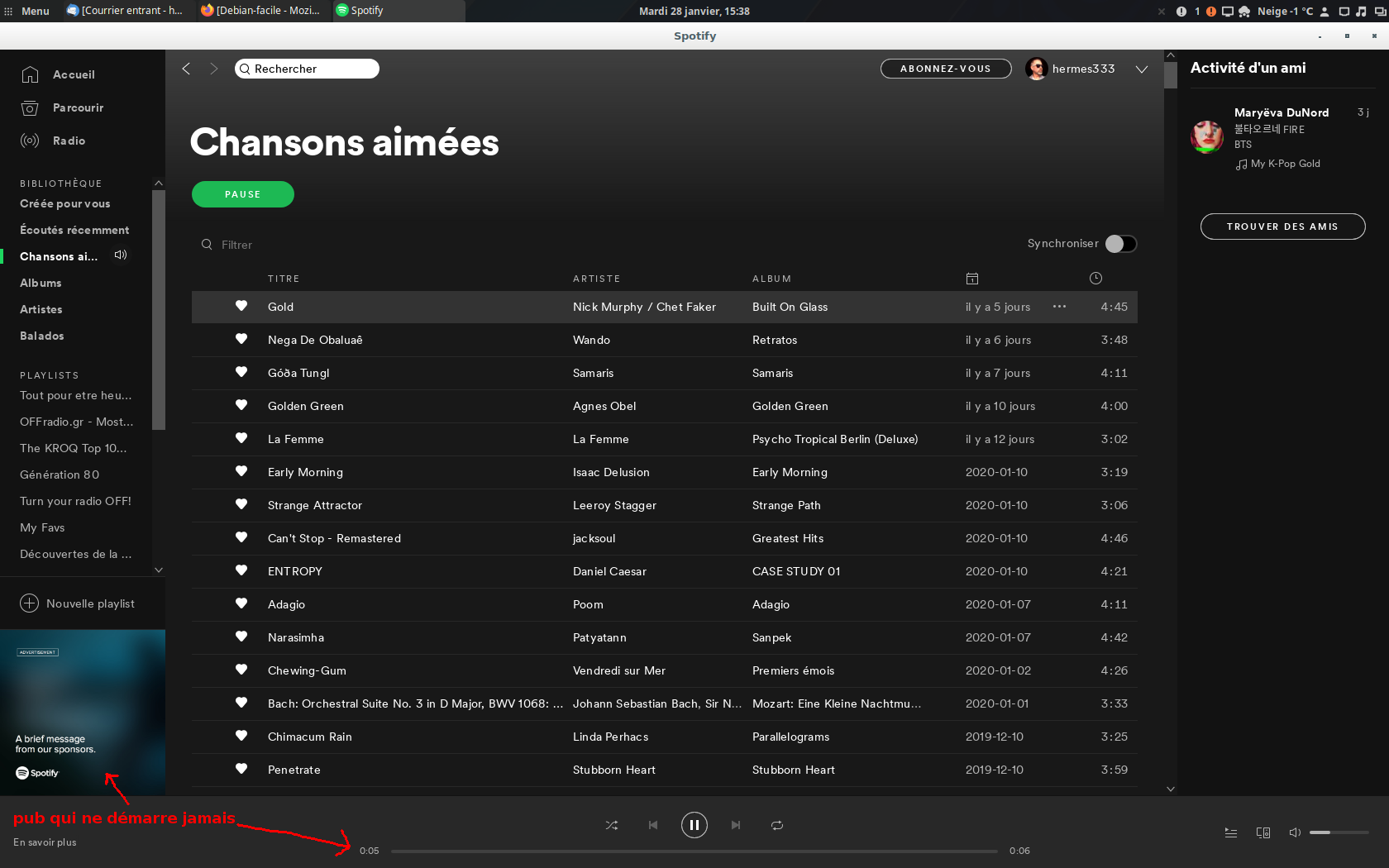Open the Menu in the top panel
This screenshot has height=868, width=1389.
point(27,11)
